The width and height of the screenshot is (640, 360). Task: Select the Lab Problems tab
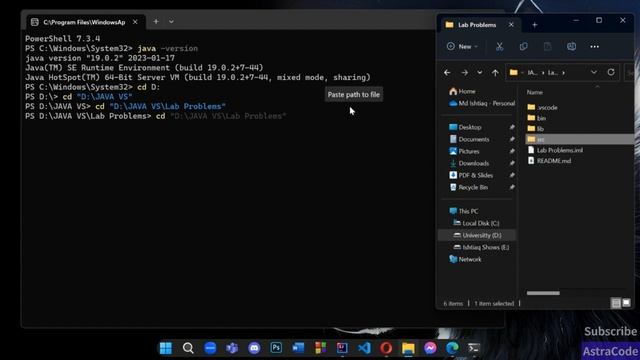click(x=478, y=25)
